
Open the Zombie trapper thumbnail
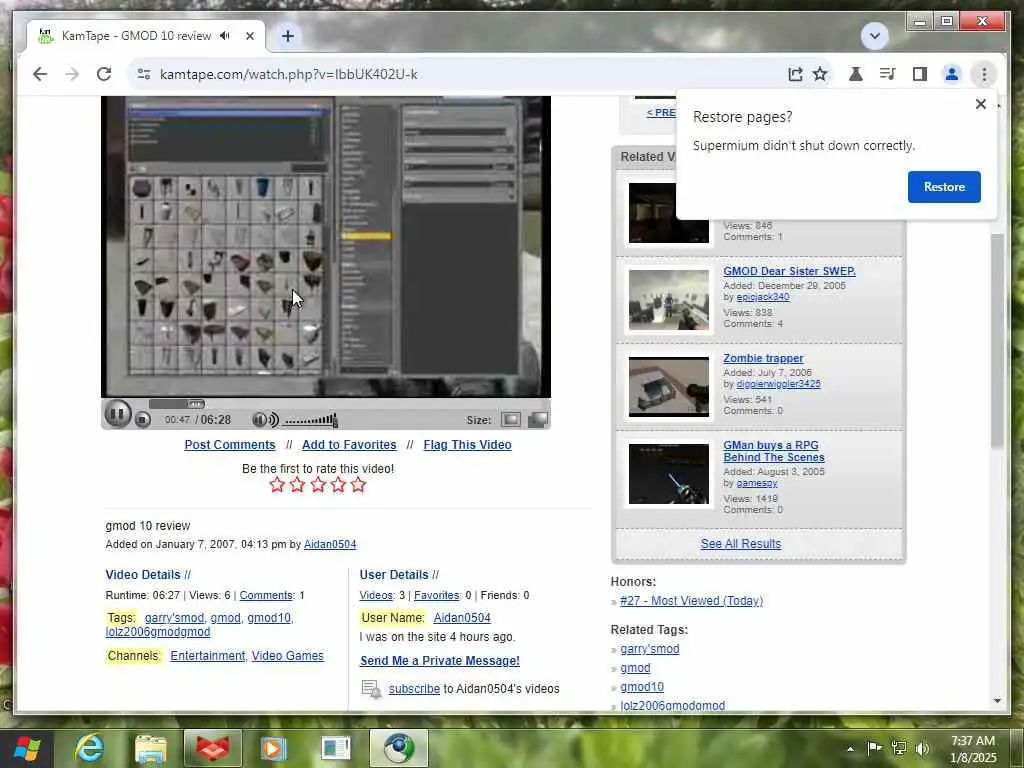coord(668,387)
